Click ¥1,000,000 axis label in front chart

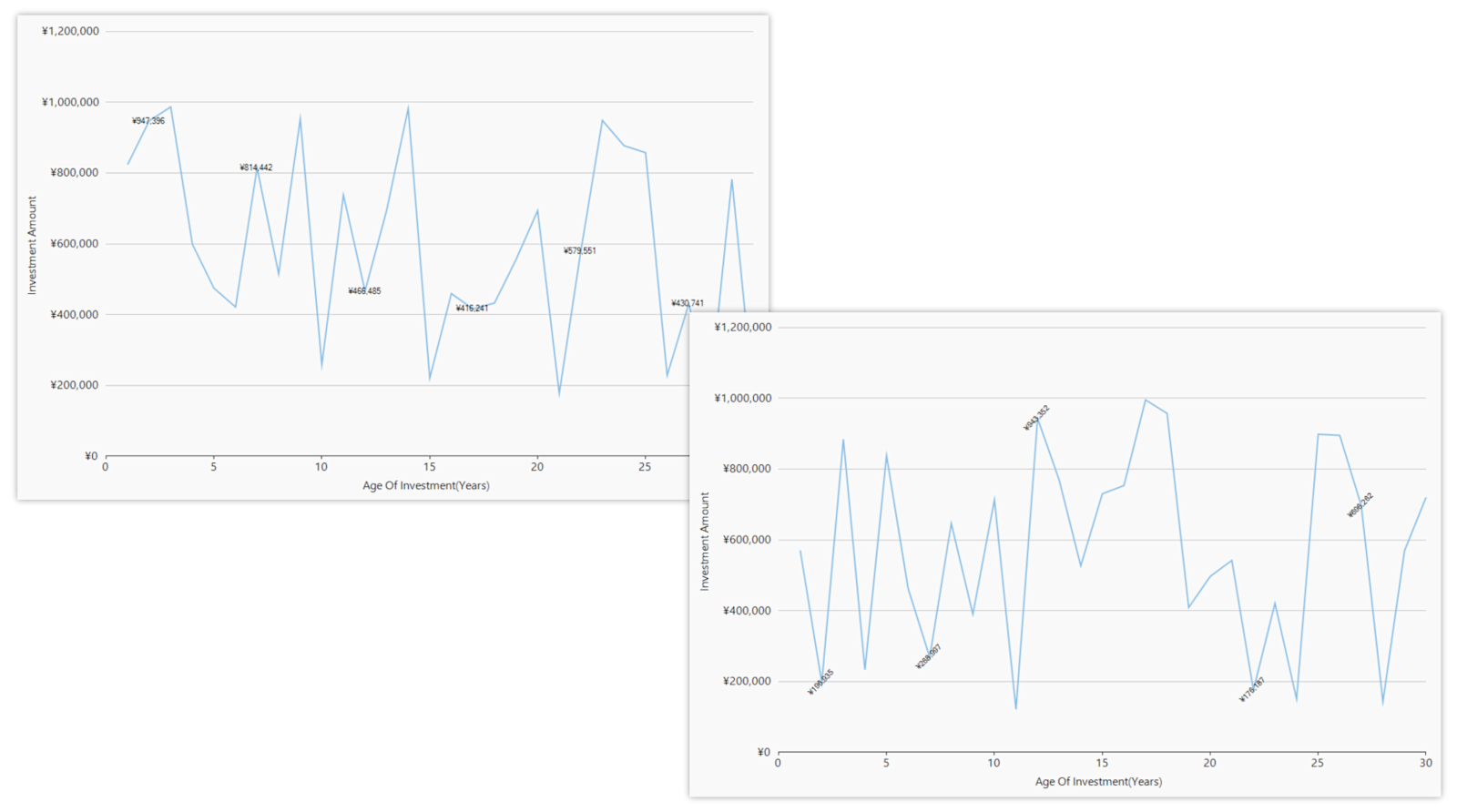pos(743,399)
